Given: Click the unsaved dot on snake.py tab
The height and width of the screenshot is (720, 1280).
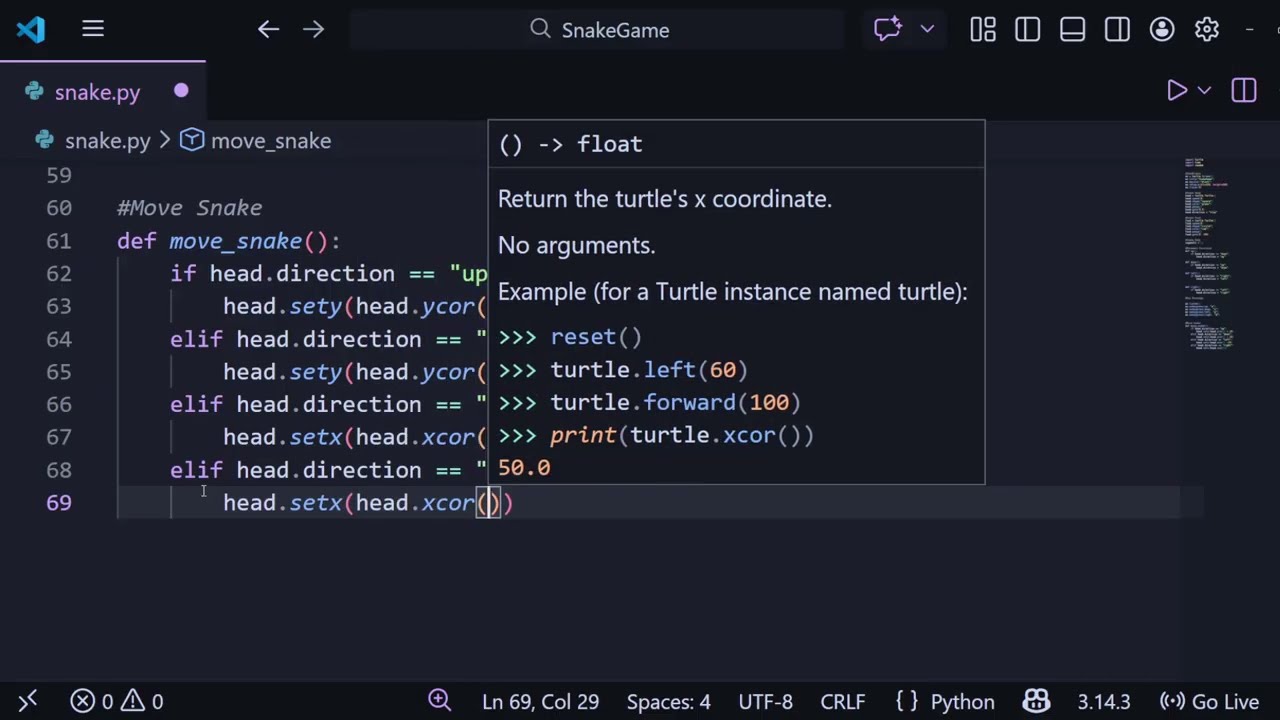Looking at the screenshot, I should click(181, 91).
